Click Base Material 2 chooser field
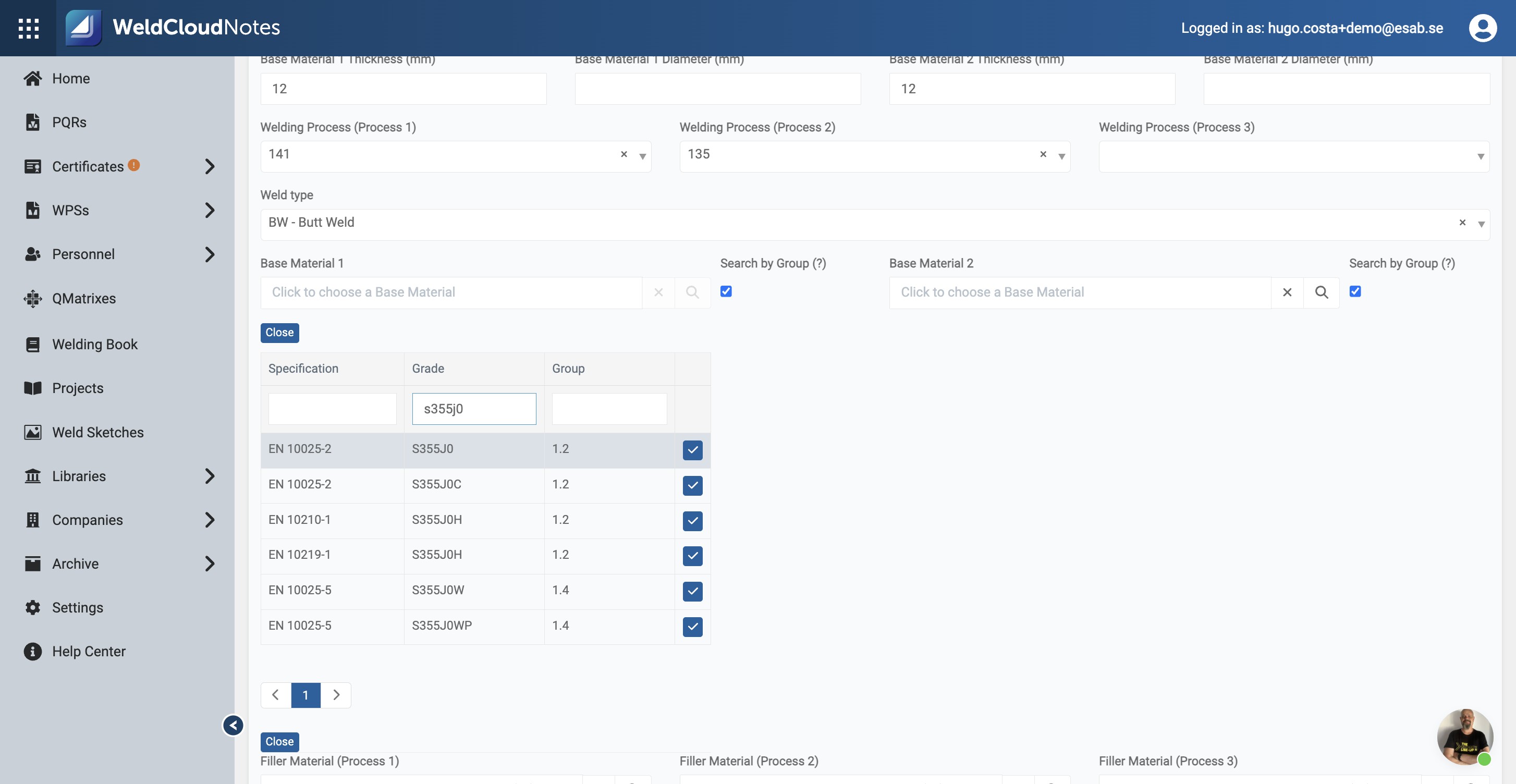The width and height of the screenshot is (1516, 784). click(x=1080, y=292)
